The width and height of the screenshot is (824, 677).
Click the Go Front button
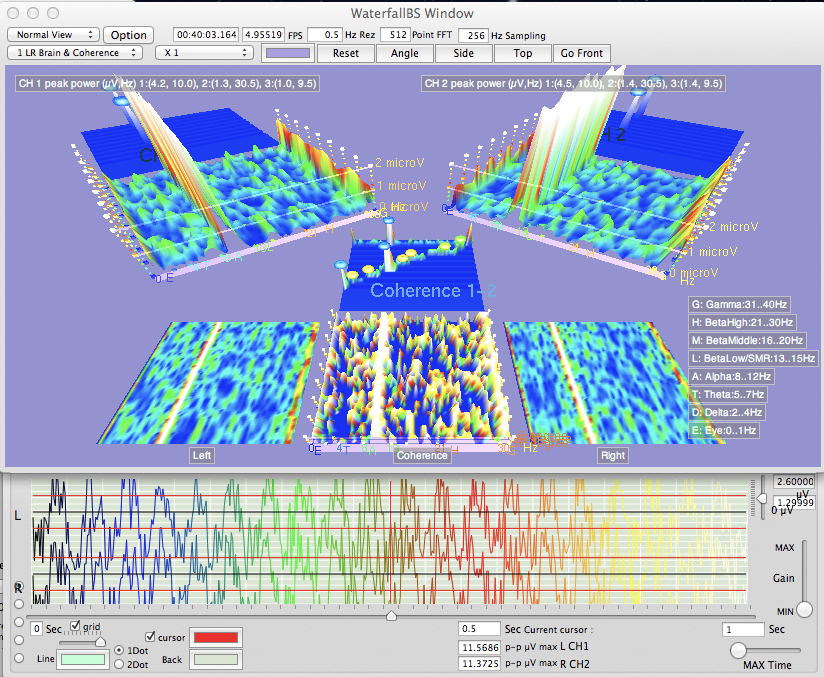tap(581, 53)
